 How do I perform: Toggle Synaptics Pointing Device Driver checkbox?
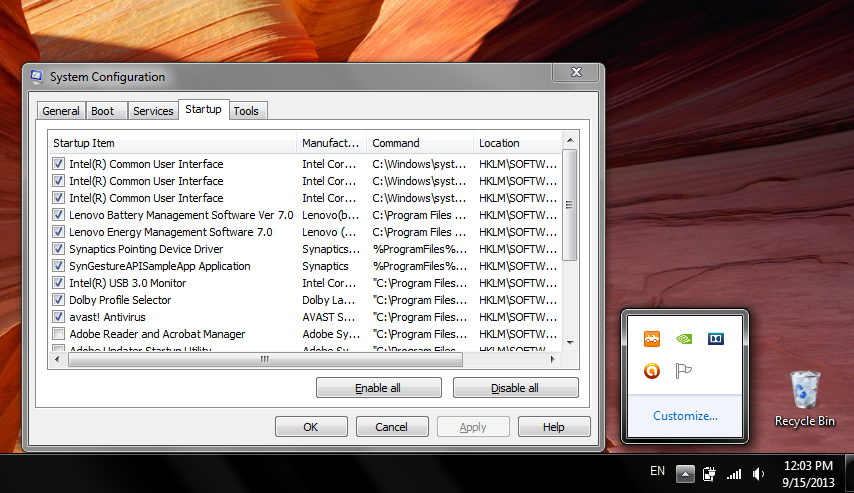click(58, 248)
